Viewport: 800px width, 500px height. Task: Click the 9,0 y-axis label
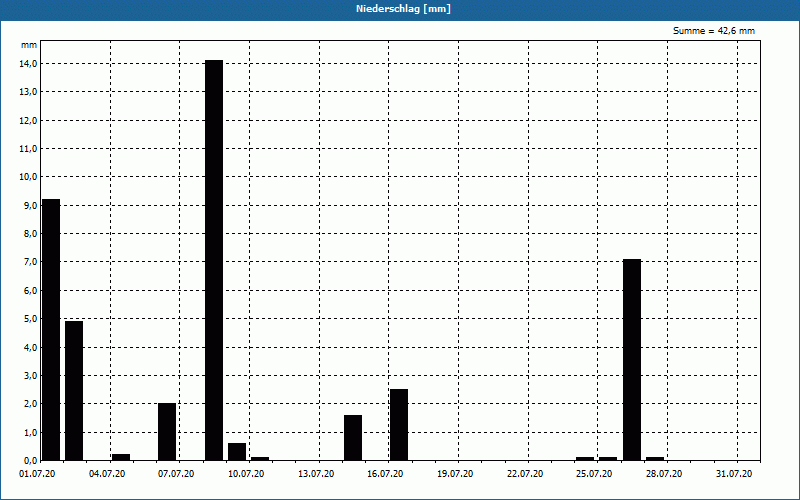coord(29,205)
